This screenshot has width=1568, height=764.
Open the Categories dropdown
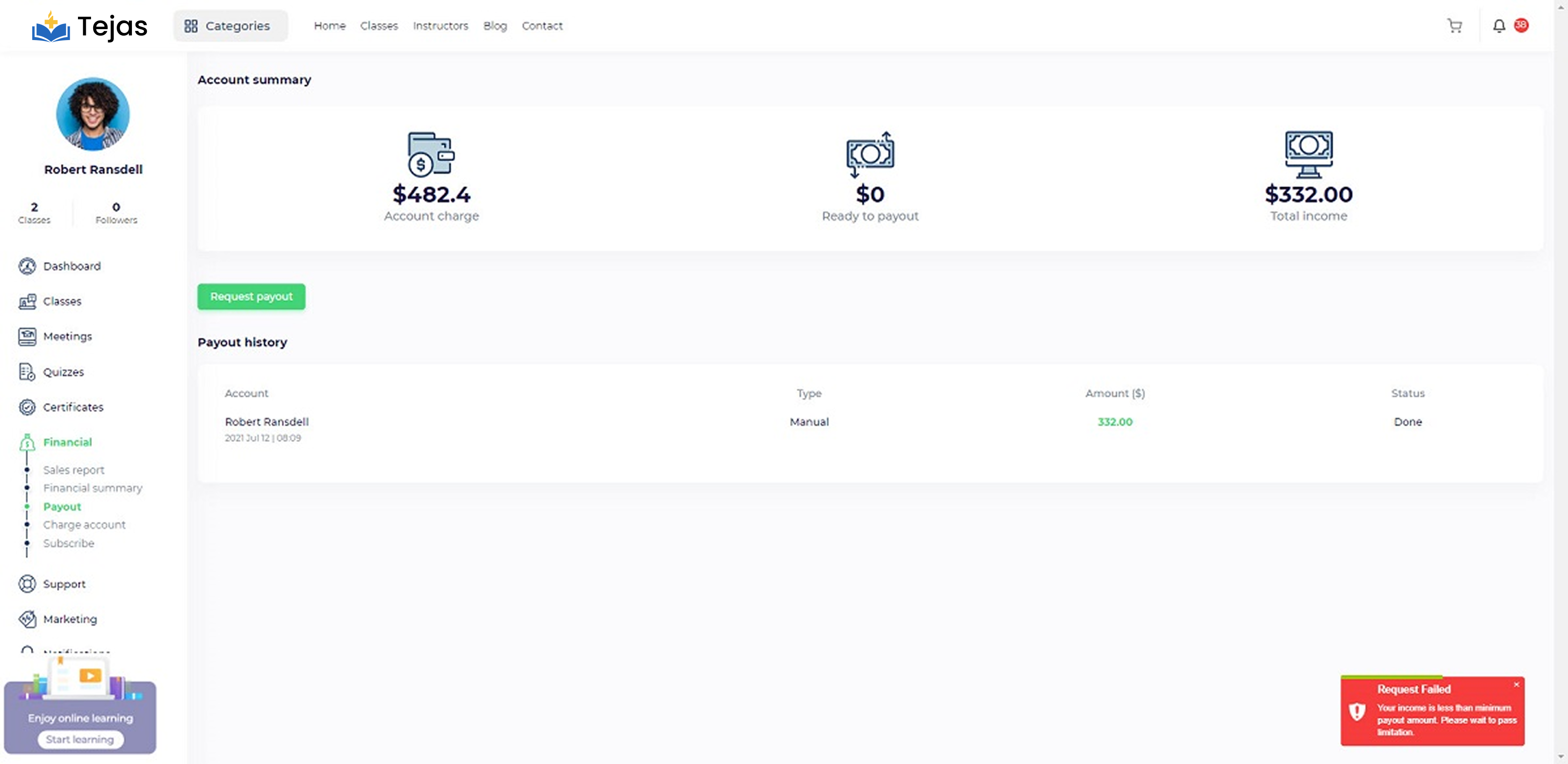tap(230, 26)
